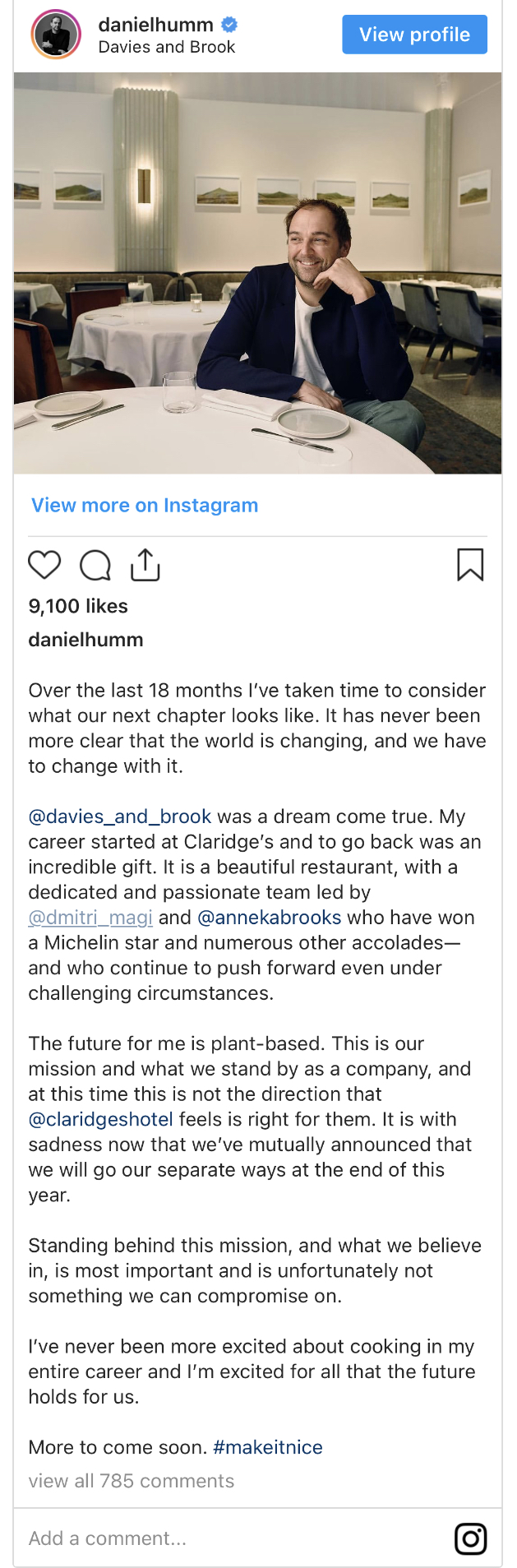Open comments via the speech bubble icon
Image resolution: width=517 pixels, height=1568 pixels.
click(95, 566)
